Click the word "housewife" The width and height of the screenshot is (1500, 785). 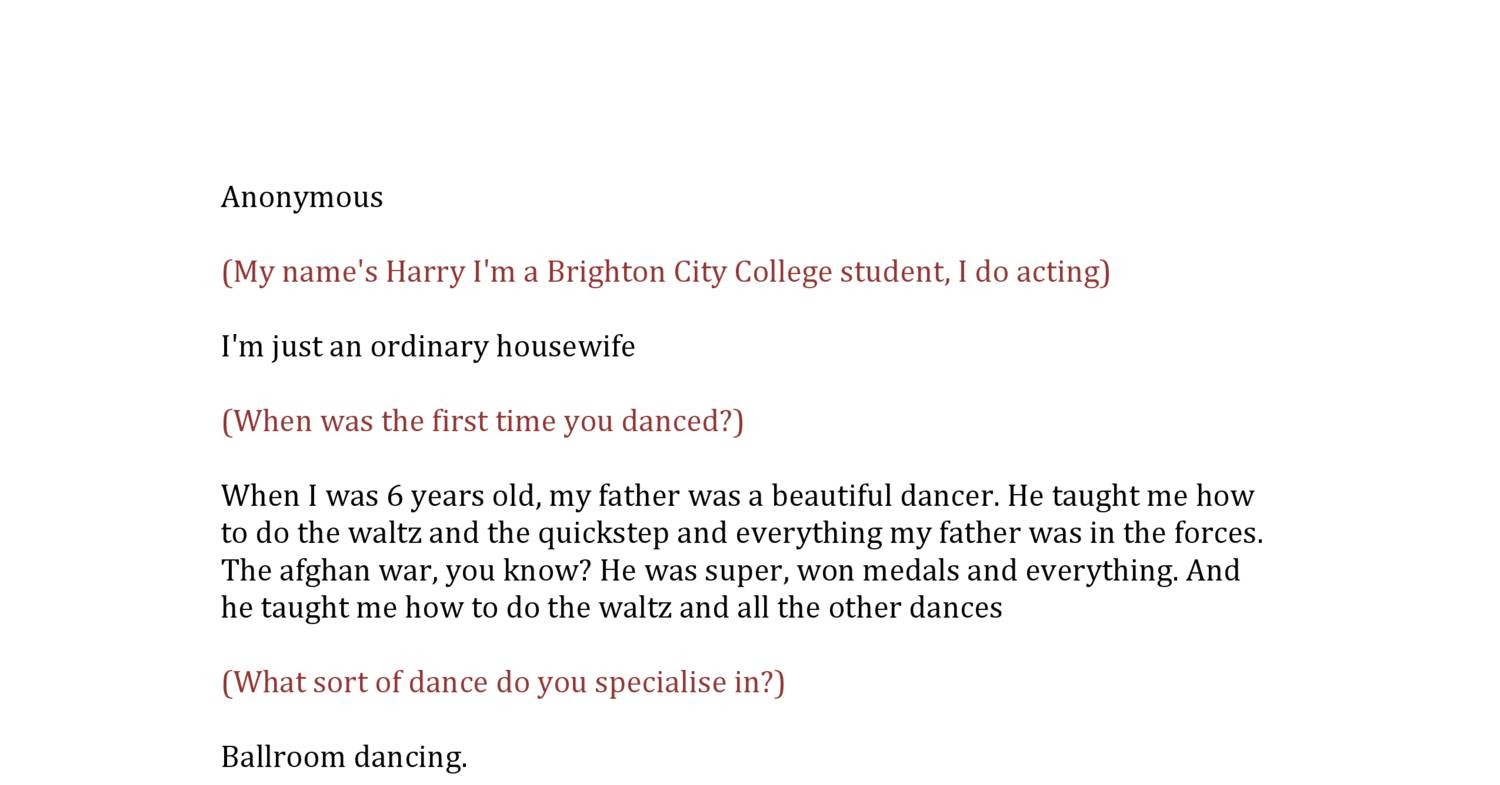coord(565,347)
